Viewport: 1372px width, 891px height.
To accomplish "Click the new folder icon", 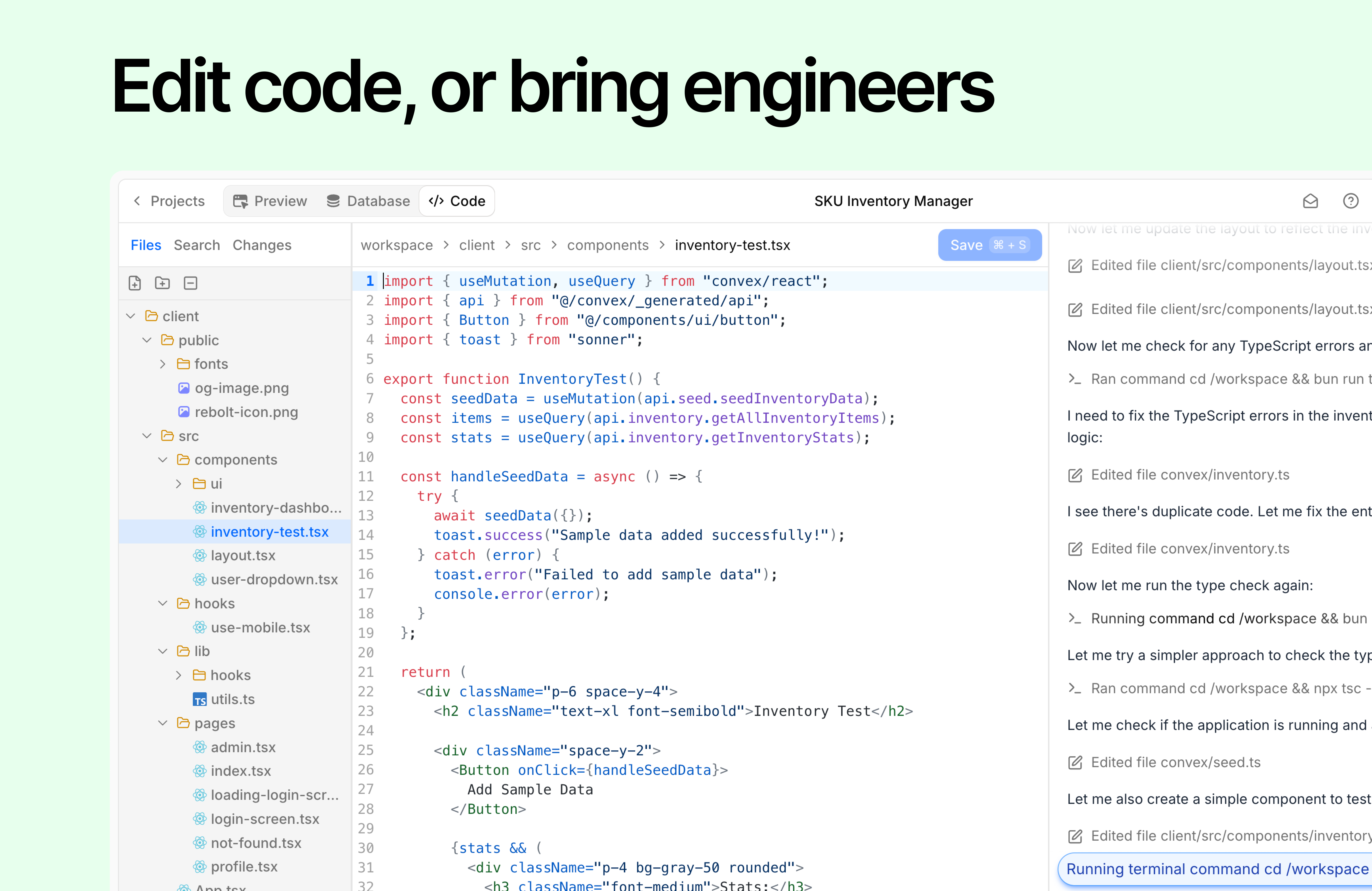I will (x=163, y=283).
